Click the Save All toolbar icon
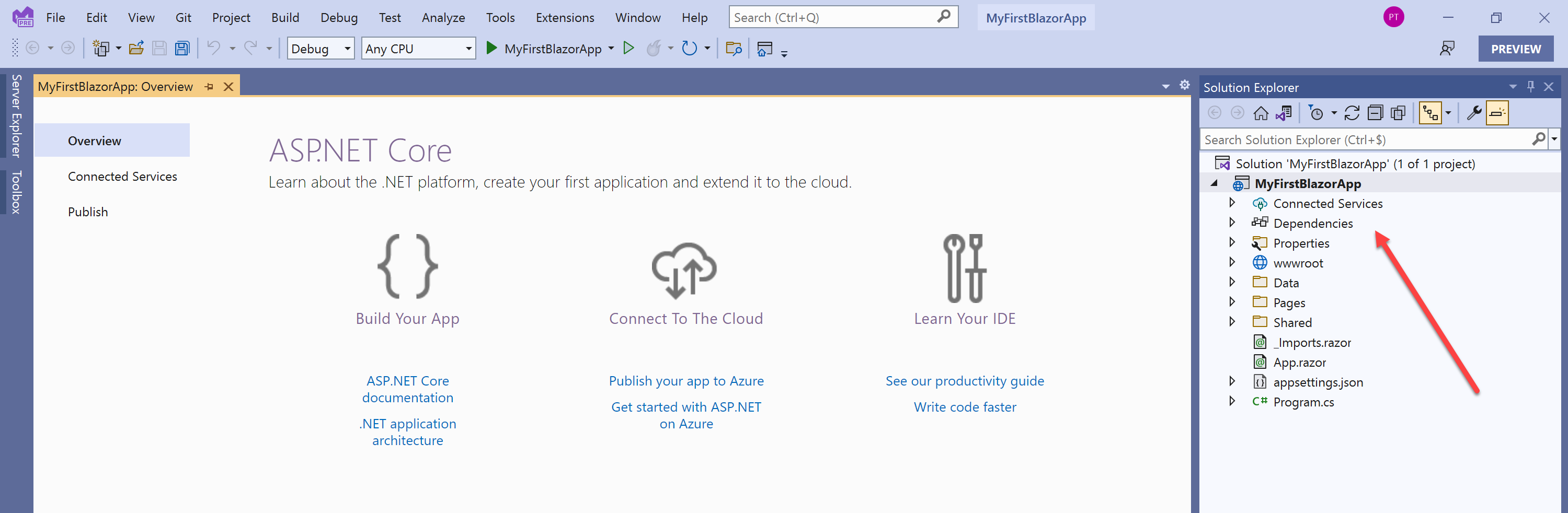 (182, 49)
